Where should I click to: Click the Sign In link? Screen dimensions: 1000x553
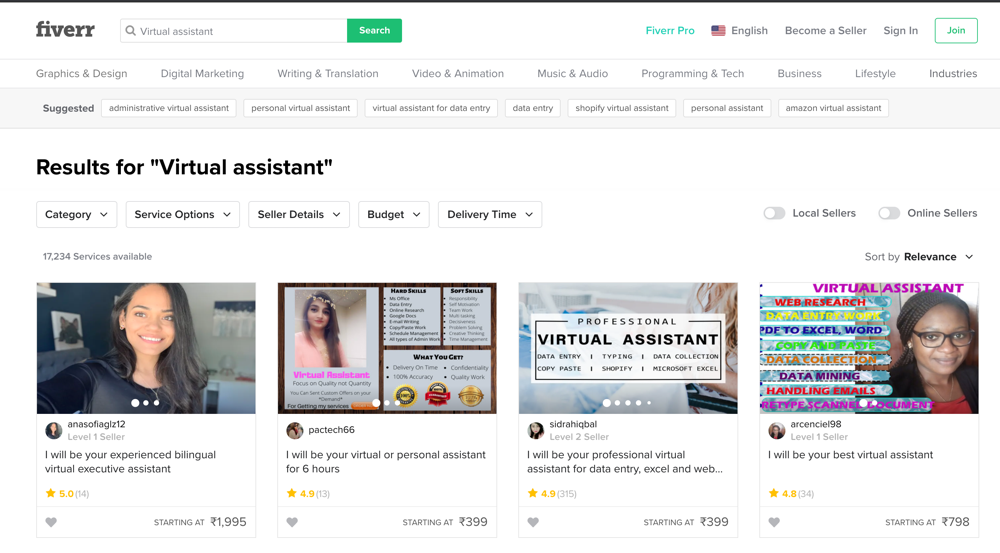coord(901,31)
